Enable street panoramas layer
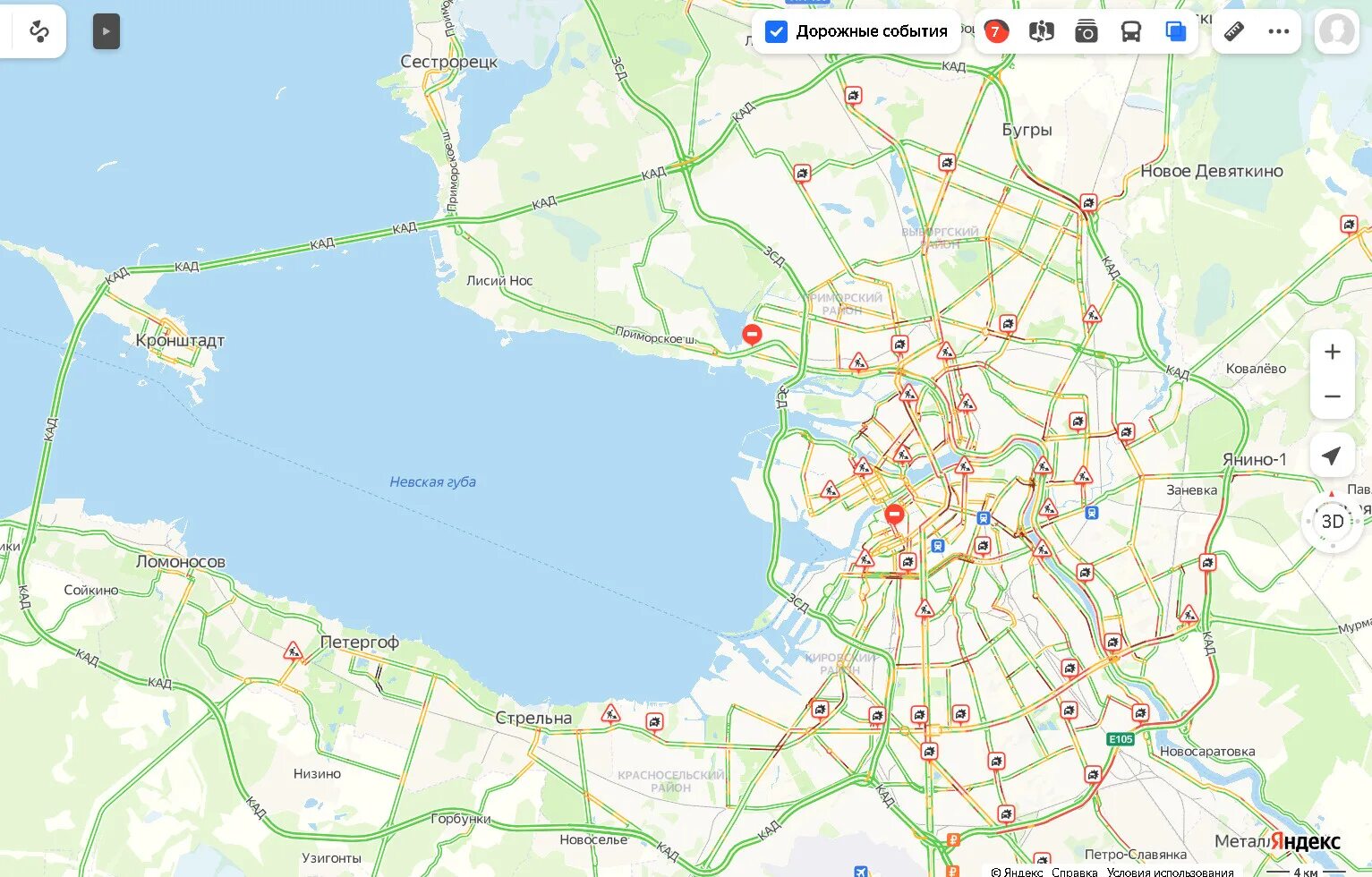This screenshot has width=1372, height=877. (x=1041, y=32)
